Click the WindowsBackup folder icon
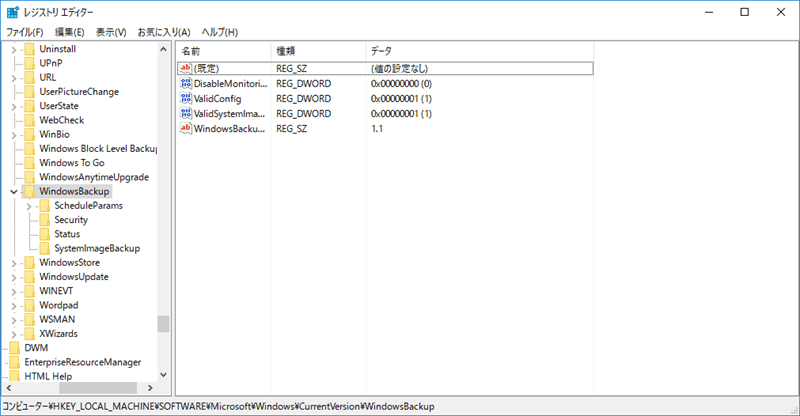This screenshot has height=416, width=800. [x=30, y=191]
